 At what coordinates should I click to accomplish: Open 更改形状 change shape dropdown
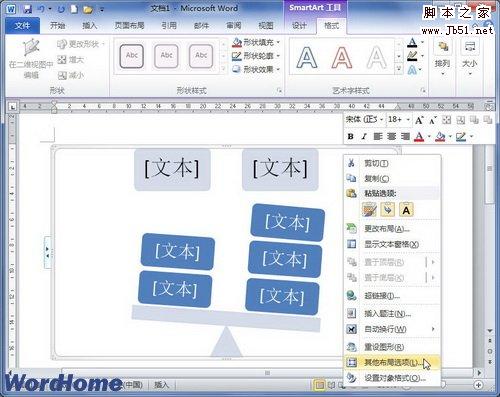[x=81, y=44]
